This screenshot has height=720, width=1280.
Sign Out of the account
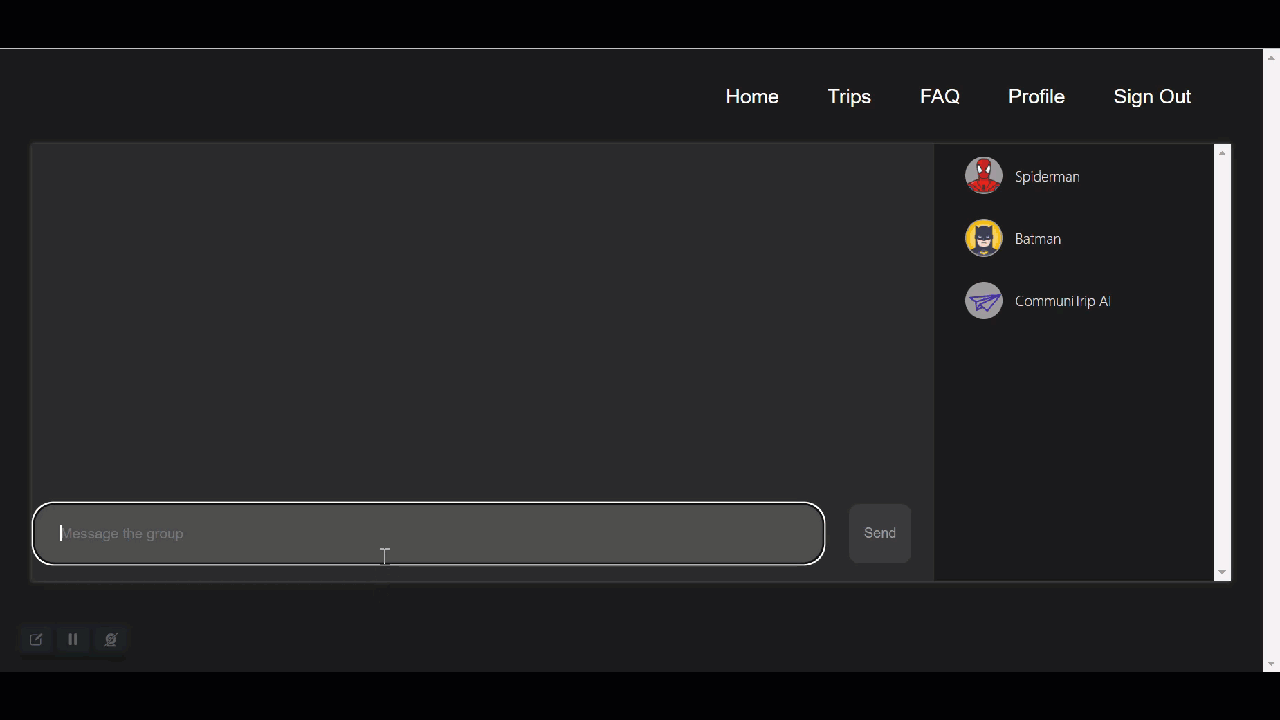1152,96
